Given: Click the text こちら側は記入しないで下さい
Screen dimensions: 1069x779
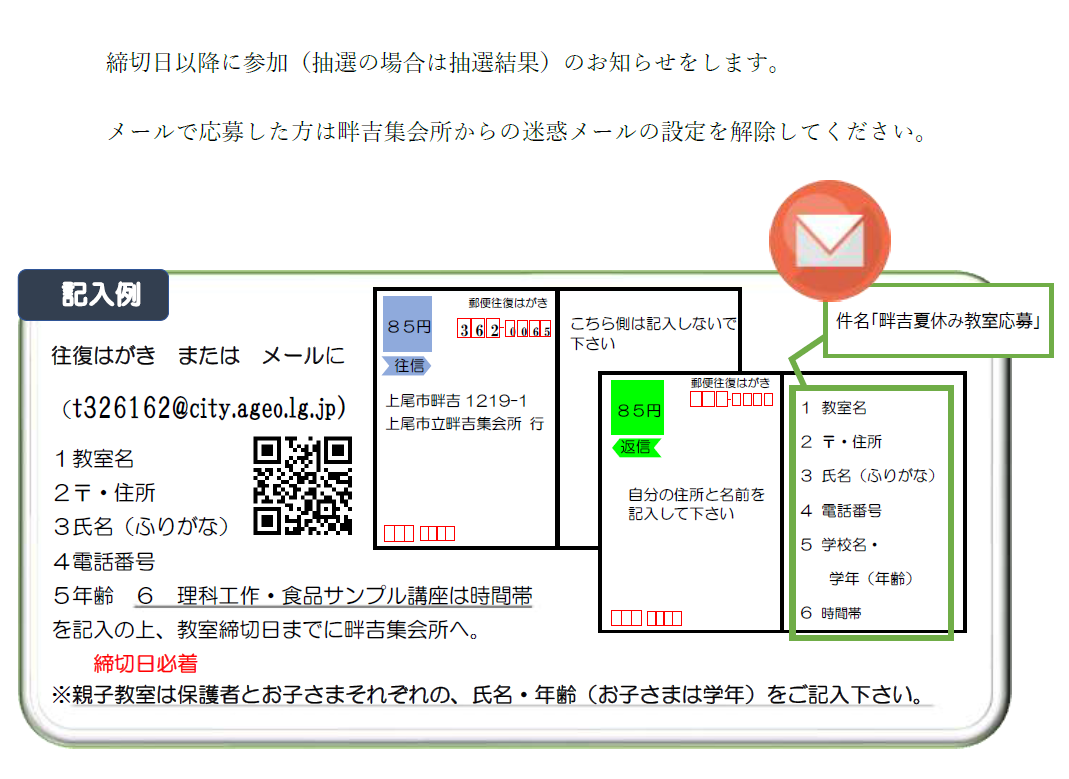Looking at the screenshot, I should pyautogui.click(x=653, y=333).
